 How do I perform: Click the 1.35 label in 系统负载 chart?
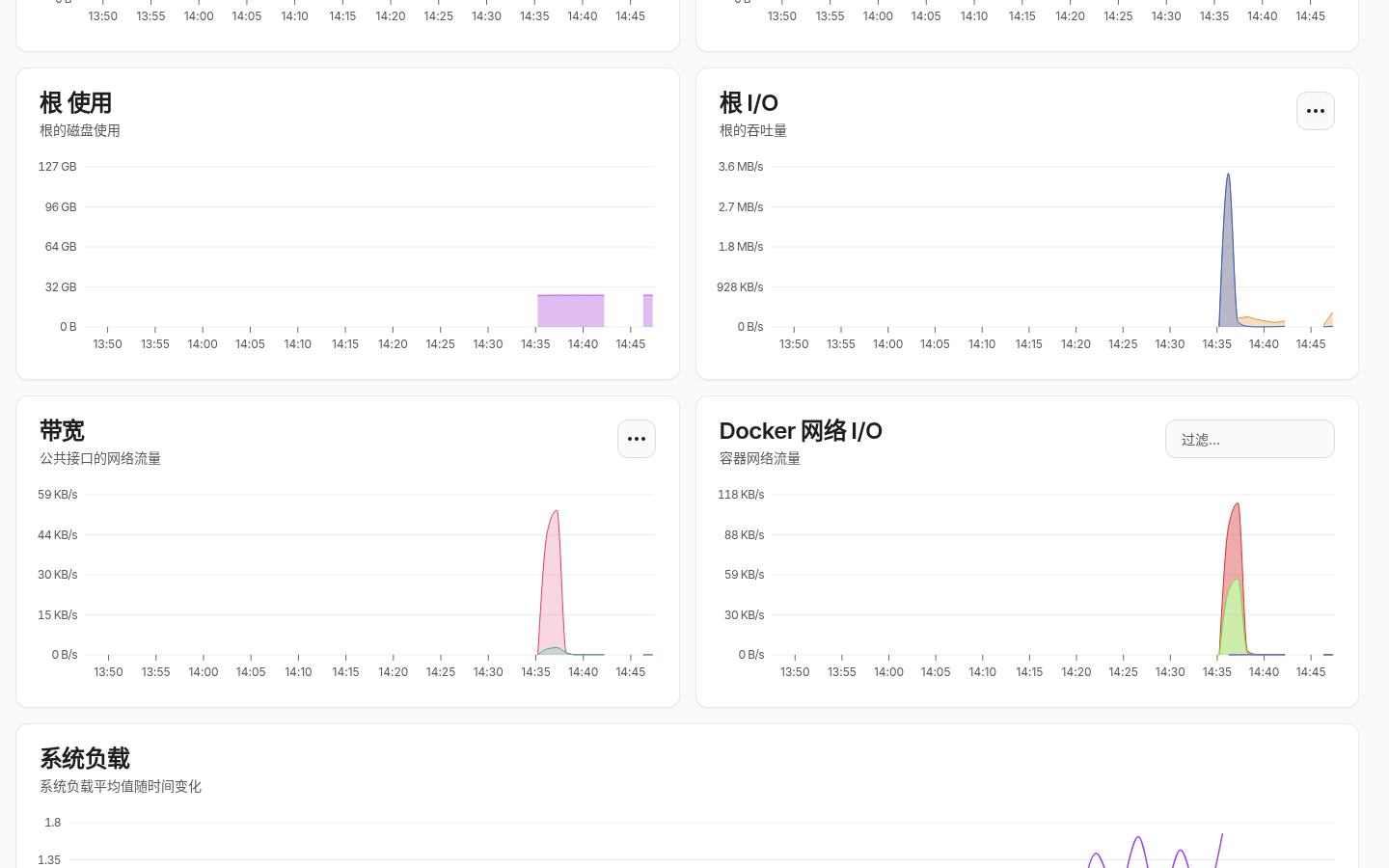(49, 860)
